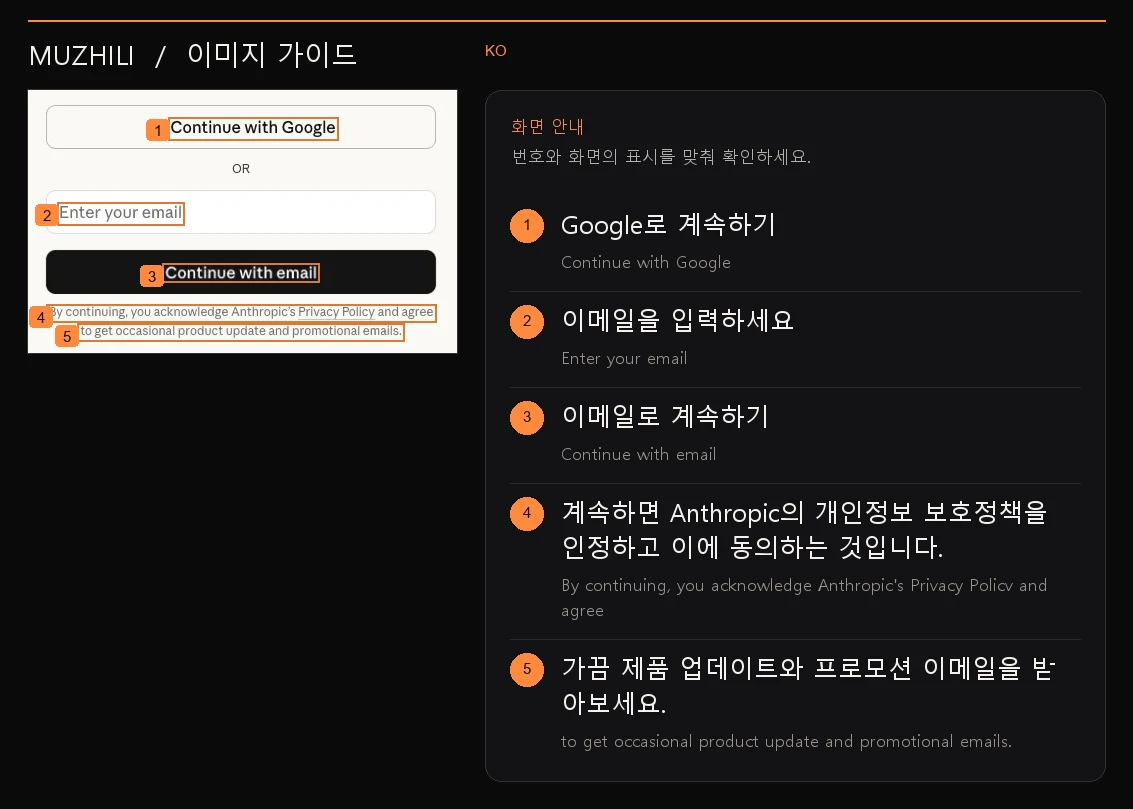This screenshot has width=1133, height=809.
Task: Select the 이미지 가이드 breadcrumb text
Action: [272, 55]
